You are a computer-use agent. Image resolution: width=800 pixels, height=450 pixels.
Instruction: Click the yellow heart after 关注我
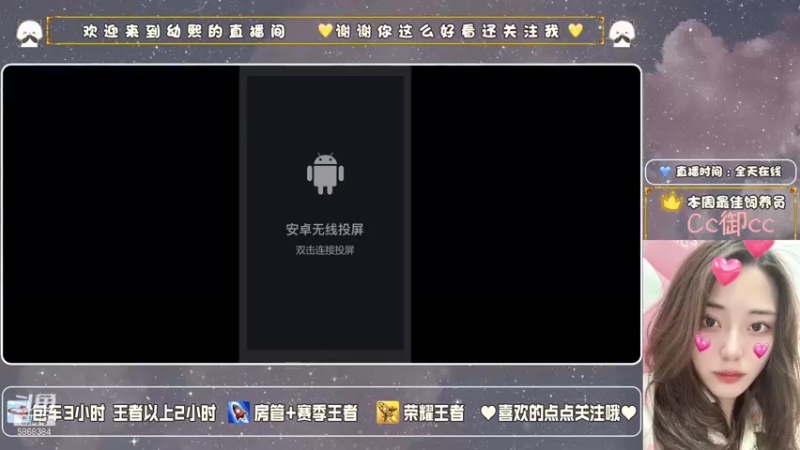tap(576, 31)
